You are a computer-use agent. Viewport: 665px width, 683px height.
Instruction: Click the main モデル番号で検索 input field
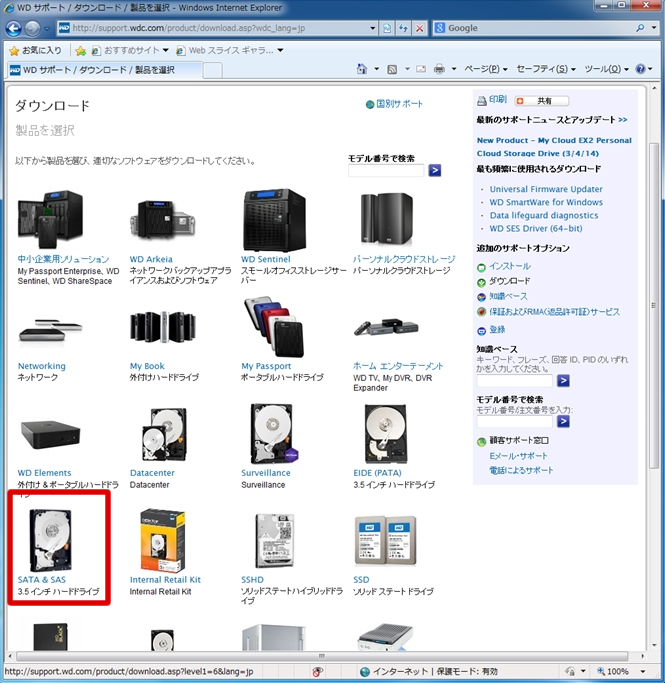[386, 171]
